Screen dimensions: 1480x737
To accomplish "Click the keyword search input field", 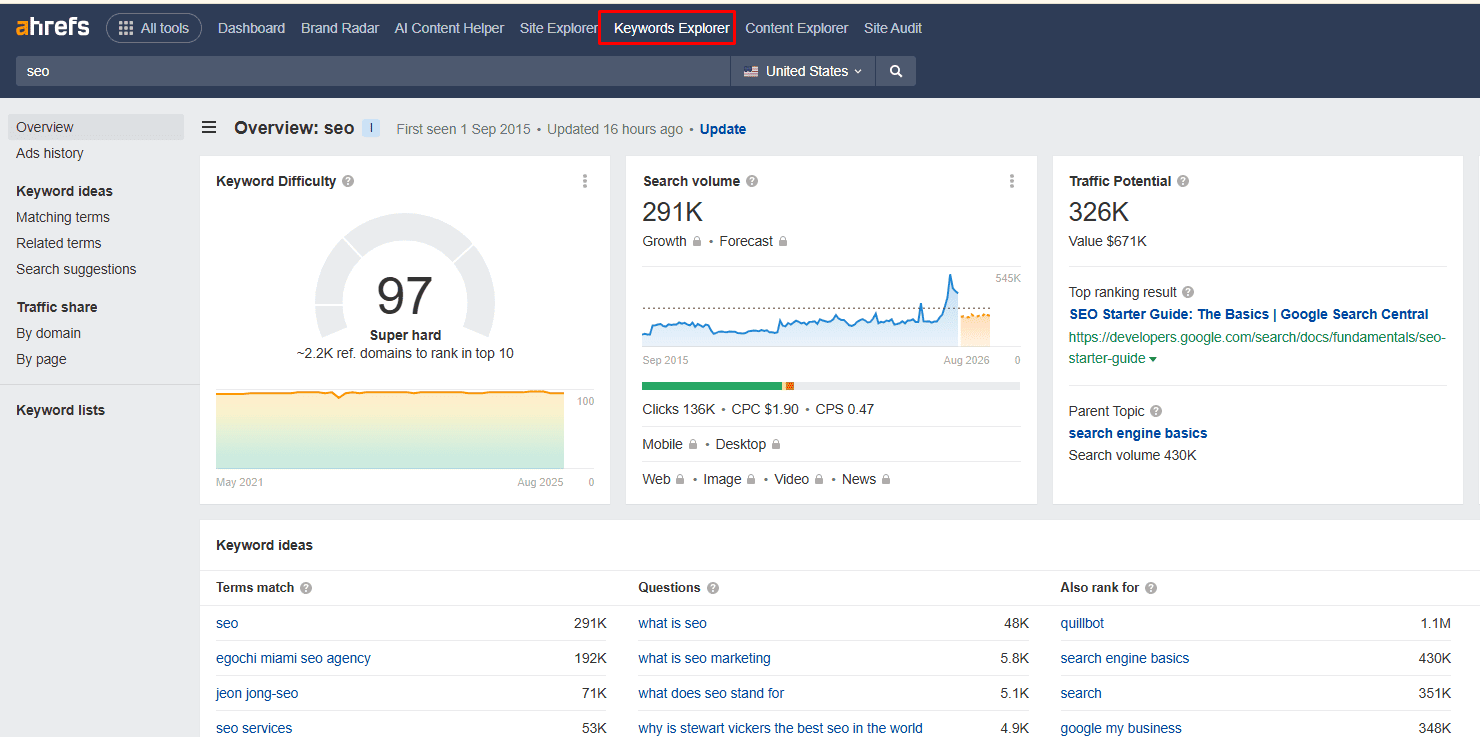I will tap(372, 71).
